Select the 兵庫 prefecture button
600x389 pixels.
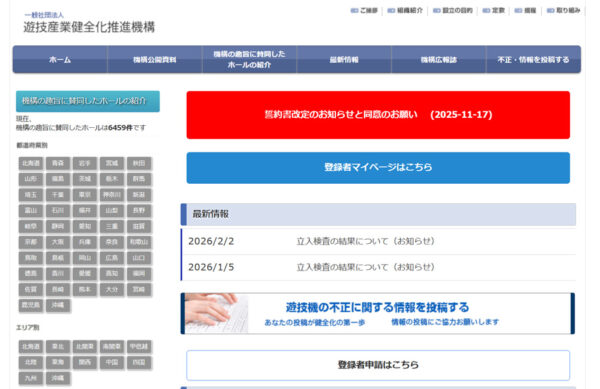(x=85, y=242)
